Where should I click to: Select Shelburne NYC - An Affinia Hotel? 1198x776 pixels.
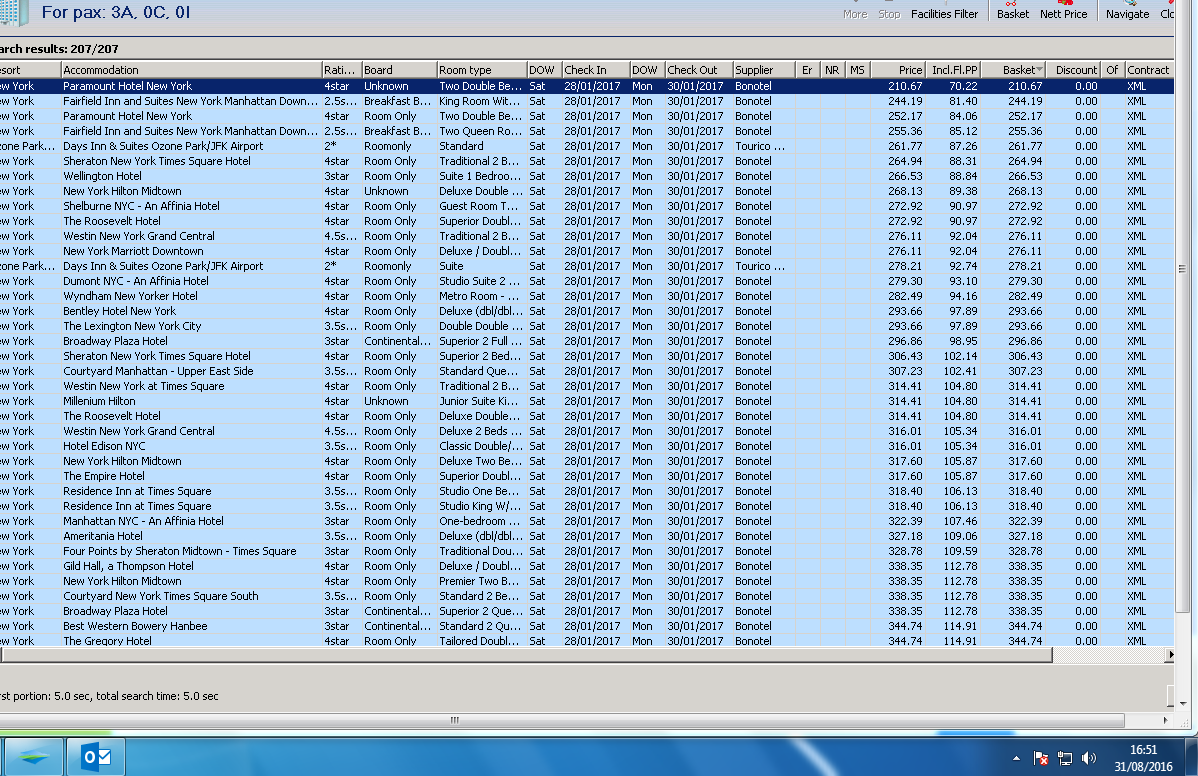[587, 206]
